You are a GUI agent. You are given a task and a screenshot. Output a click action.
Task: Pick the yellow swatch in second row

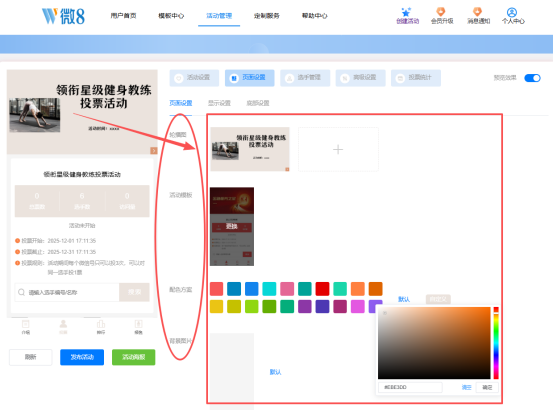[x=216, y=306]
